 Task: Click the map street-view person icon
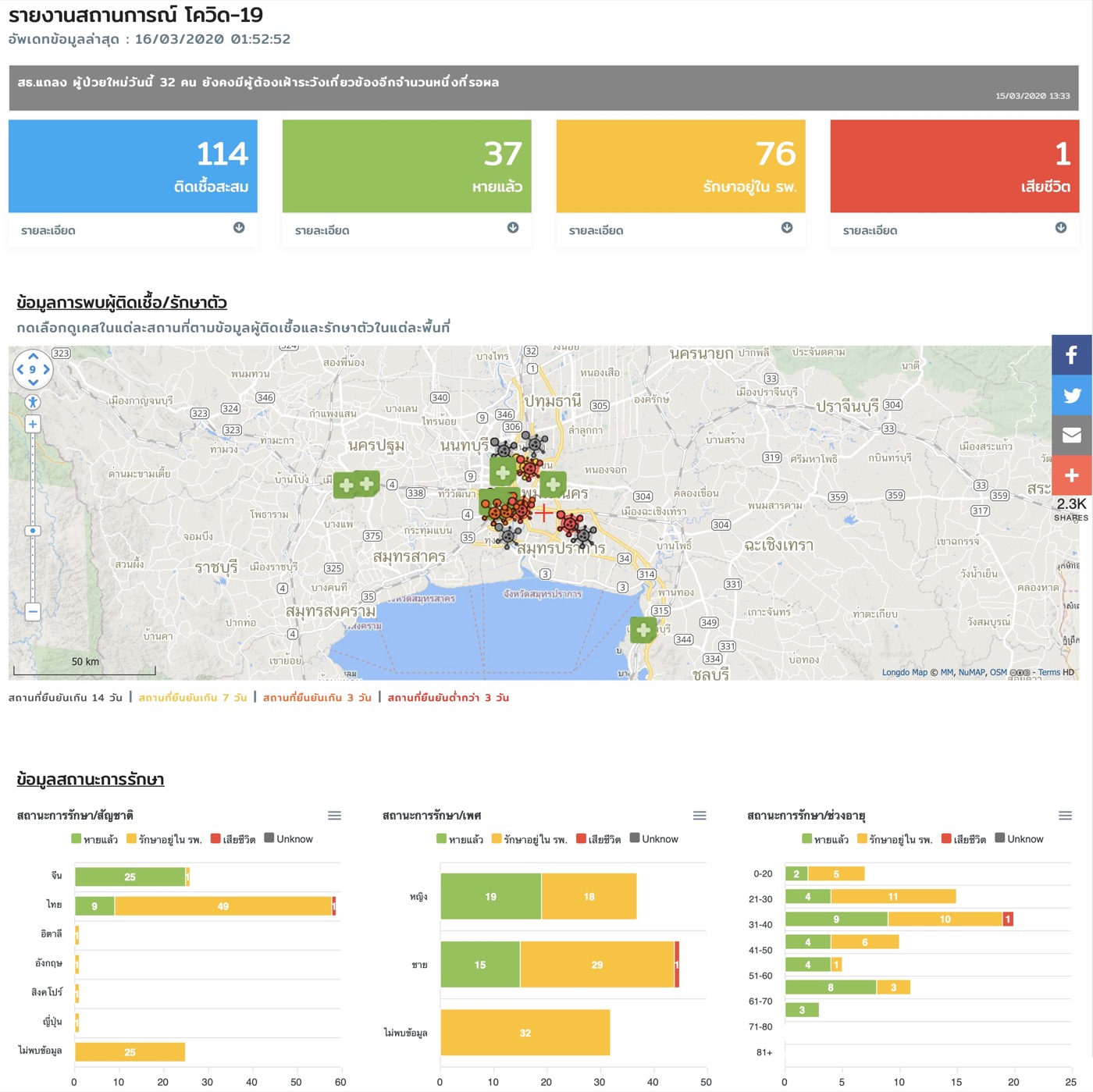pyautogui.click(x=33, y=402)
